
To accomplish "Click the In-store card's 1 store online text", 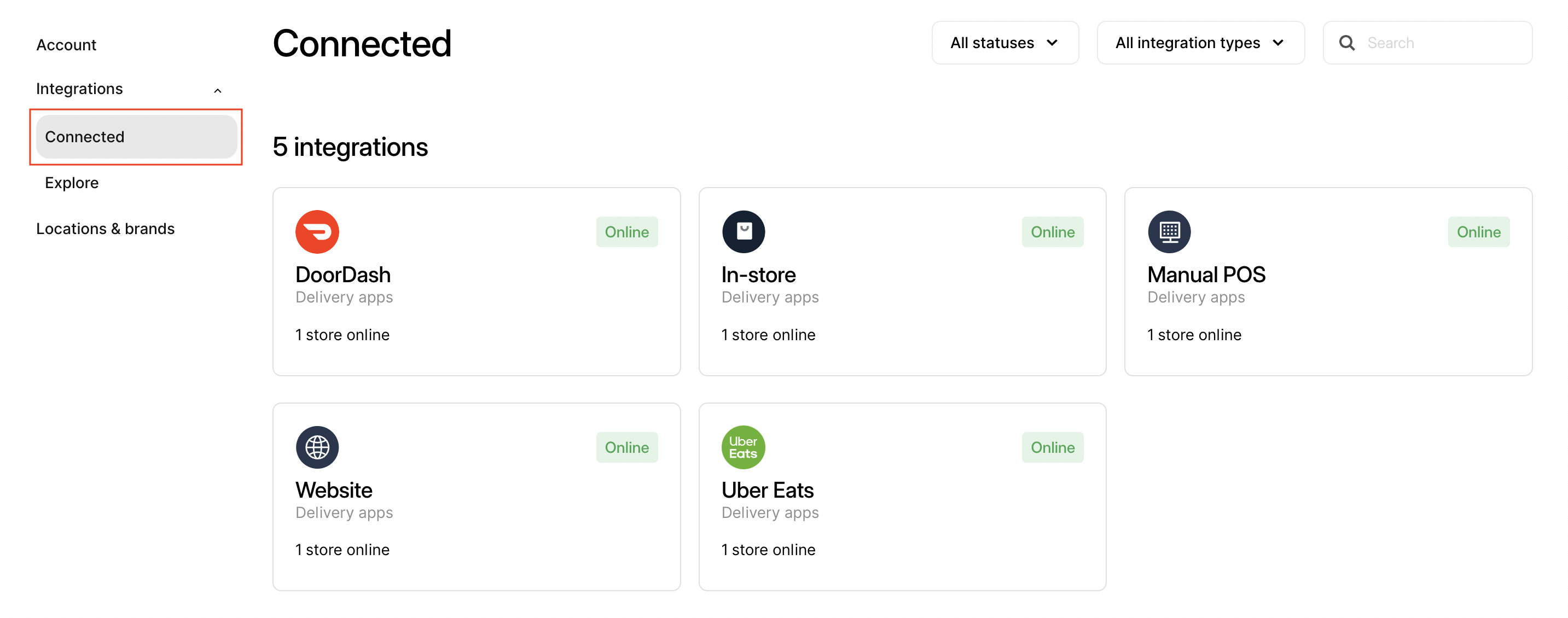I will [768, 335].
